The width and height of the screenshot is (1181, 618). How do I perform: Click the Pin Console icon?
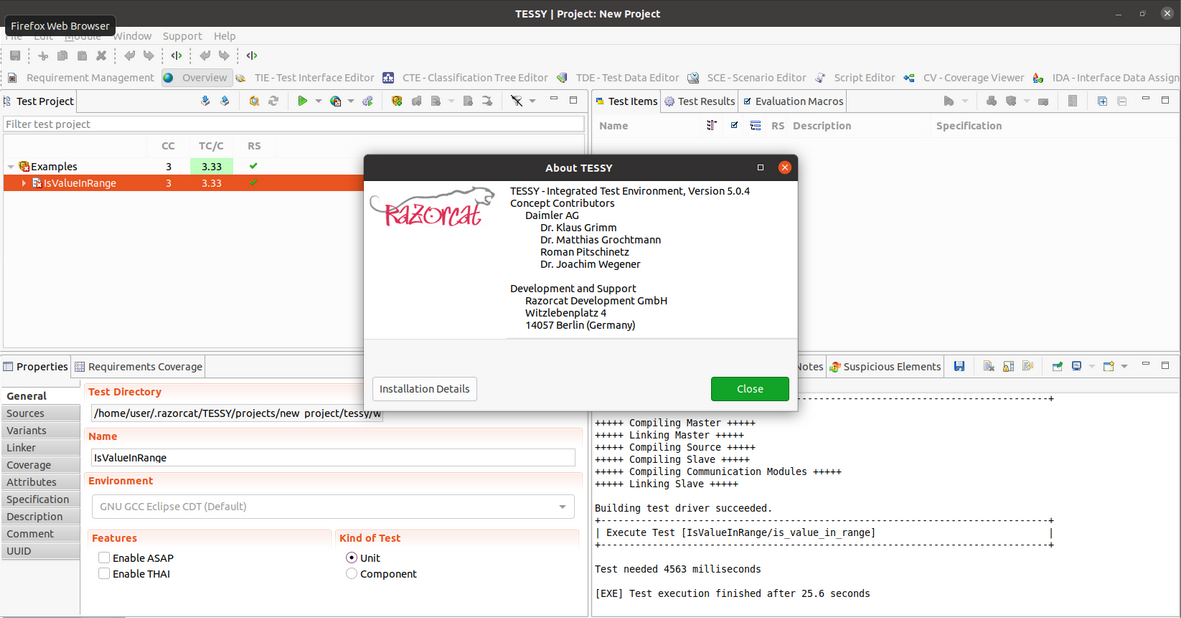tap(1057, 367)
